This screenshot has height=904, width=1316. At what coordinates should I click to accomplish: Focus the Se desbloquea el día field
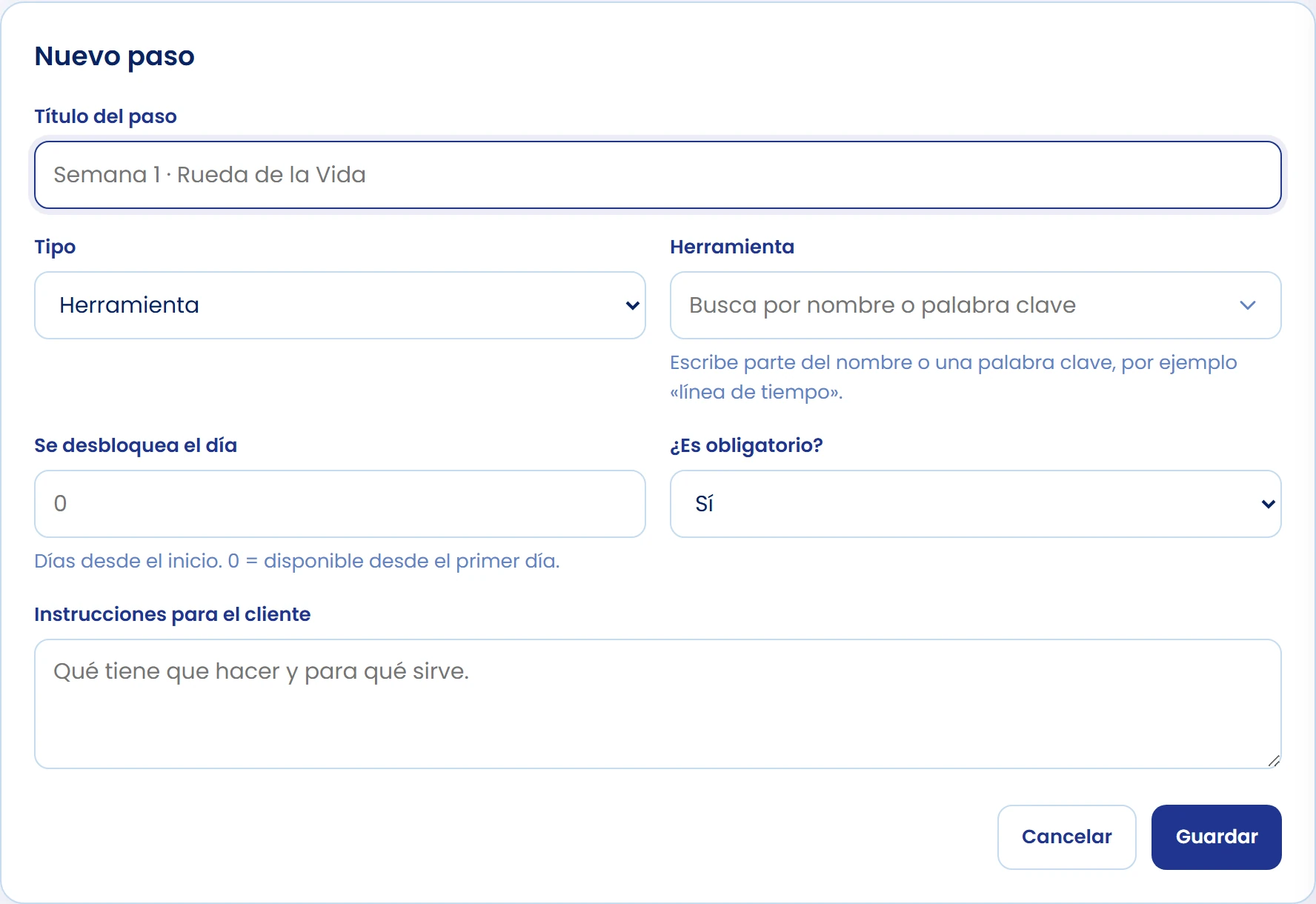[x=340, y=504]
